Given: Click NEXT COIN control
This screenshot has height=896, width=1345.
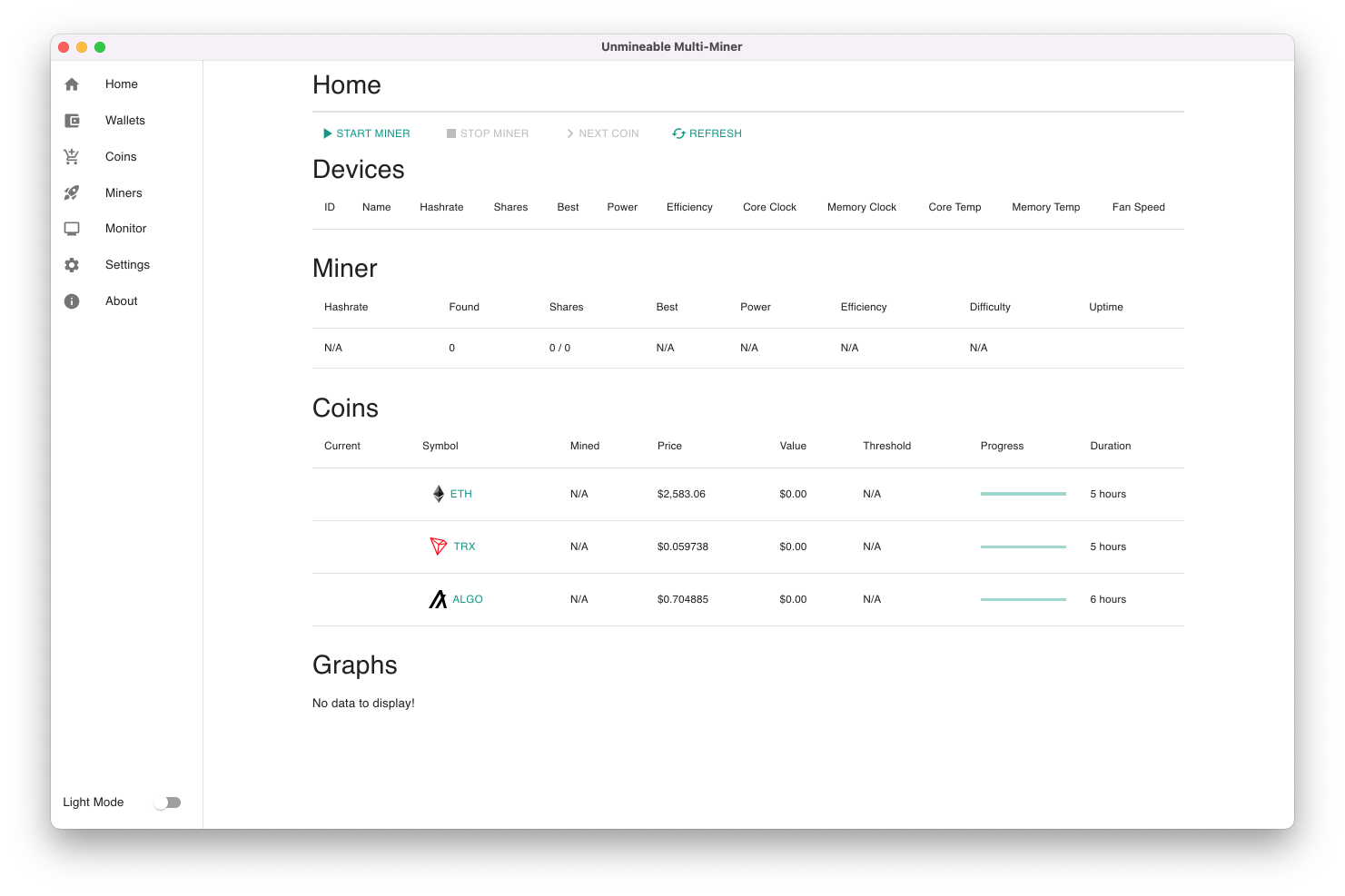Looking at the screenshot, I should coord(602,133).
